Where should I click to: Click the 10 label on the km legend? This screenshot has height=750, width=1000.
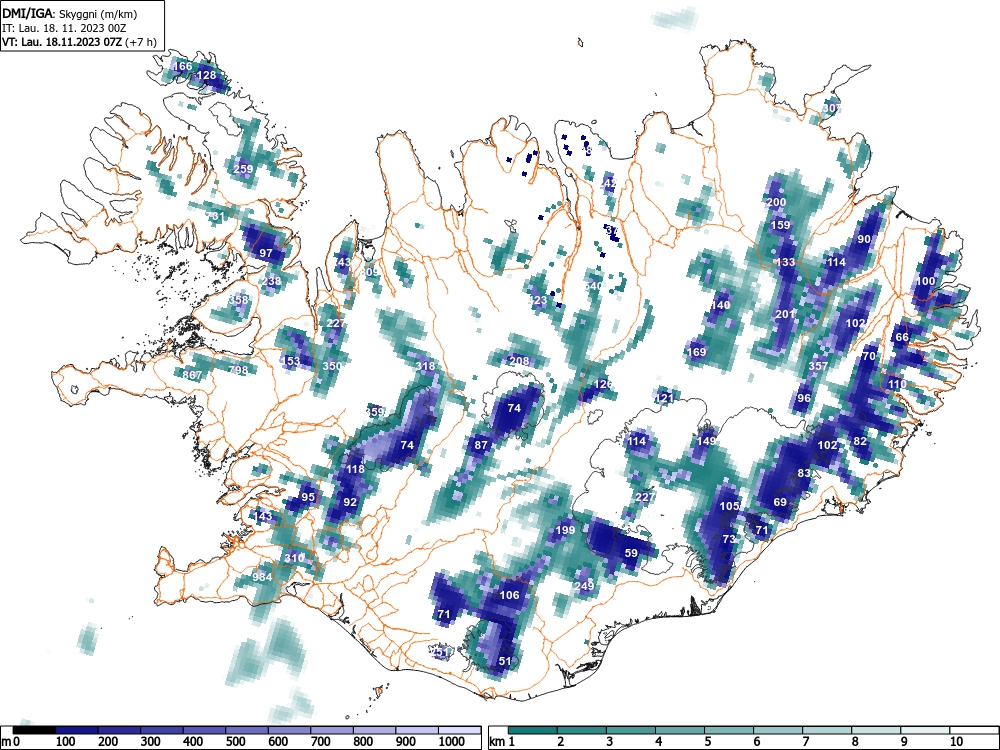956,741
